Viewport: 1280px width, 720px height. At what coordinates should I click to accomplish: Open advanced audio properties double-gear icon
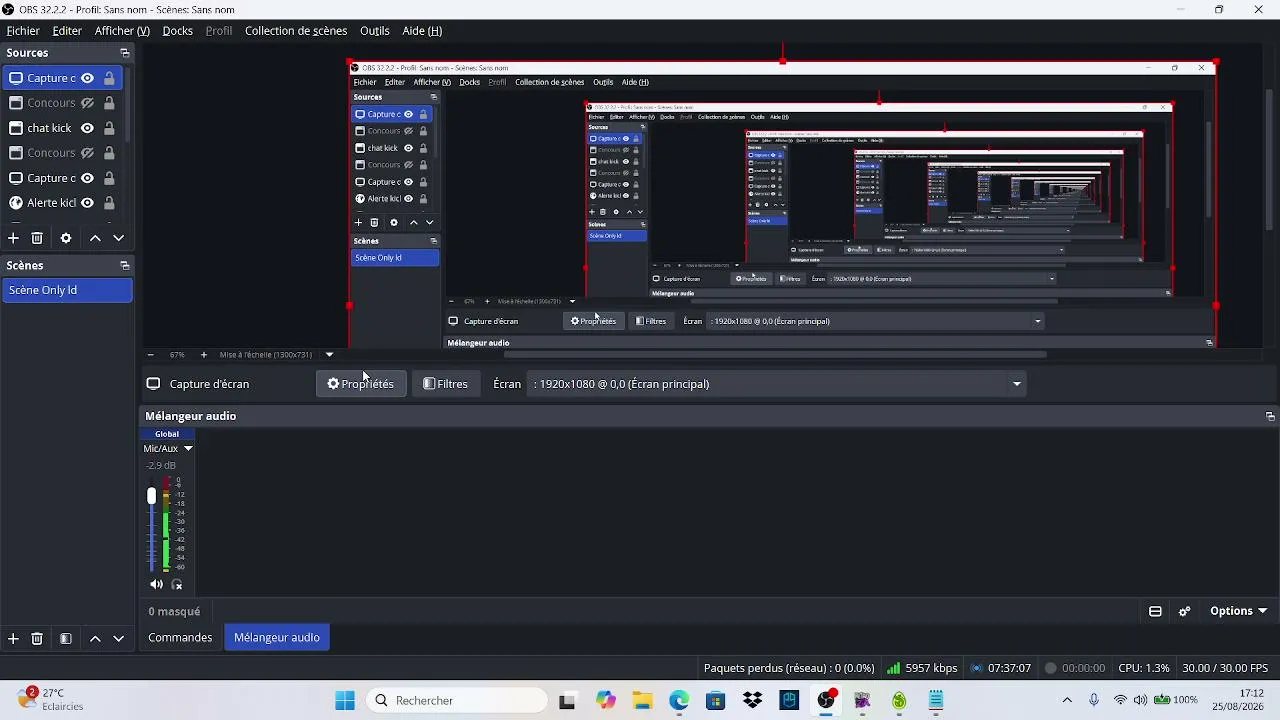1185,611
